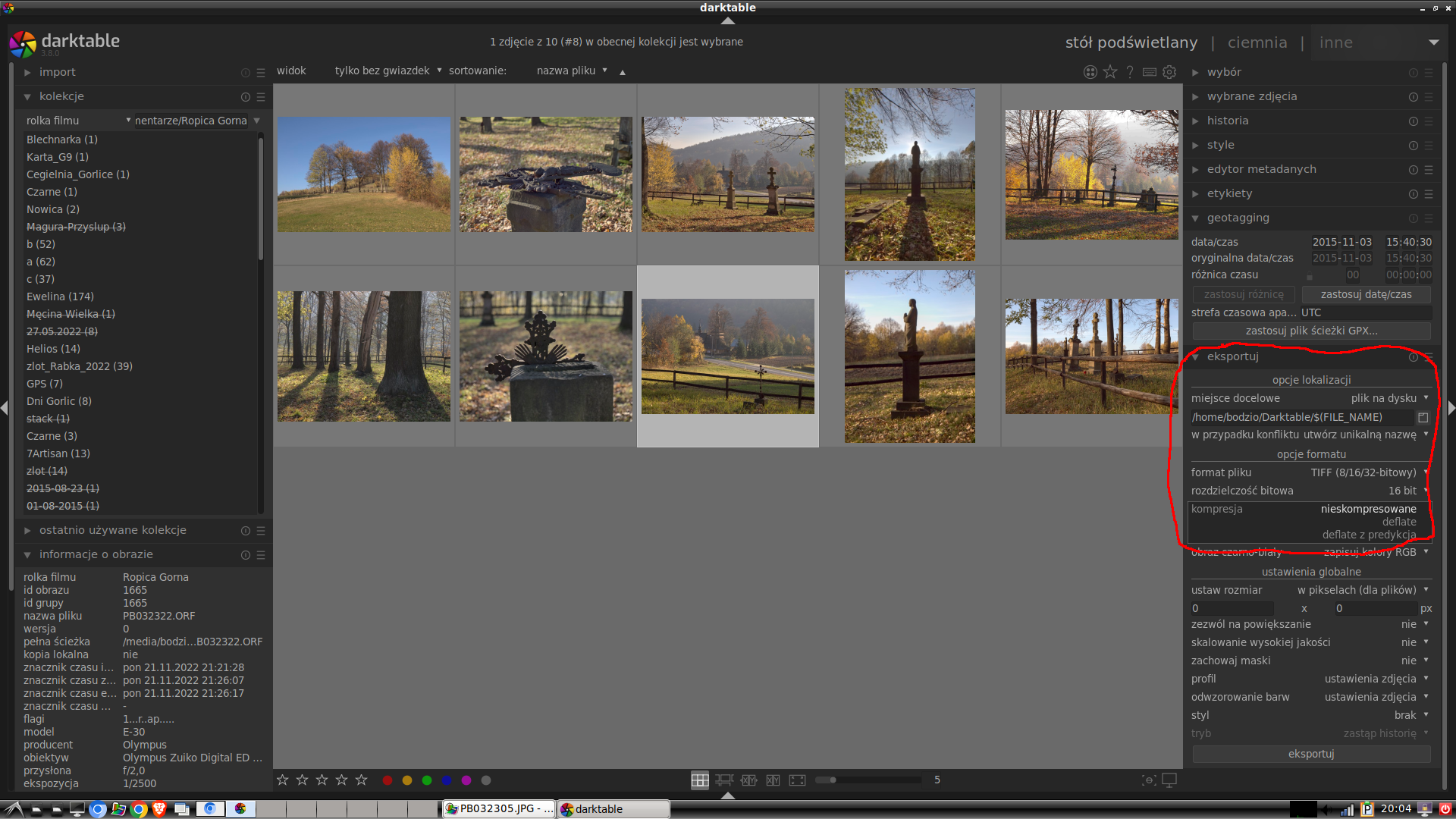Expand the historia module
The height and width of the screenshot is (819, 1456).
pos(1227,121)
